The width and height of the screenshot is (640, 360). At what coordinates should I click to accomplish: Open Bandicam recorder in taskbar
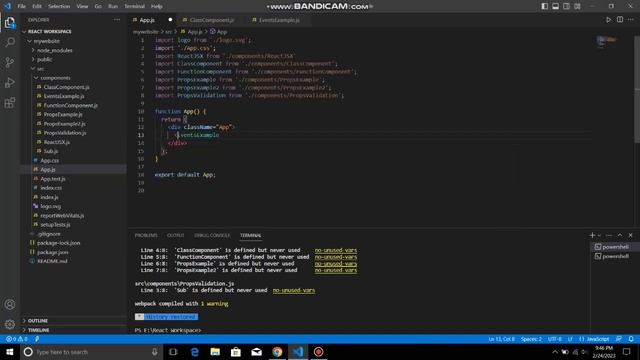pyautogui.click(x=319, y=352)
